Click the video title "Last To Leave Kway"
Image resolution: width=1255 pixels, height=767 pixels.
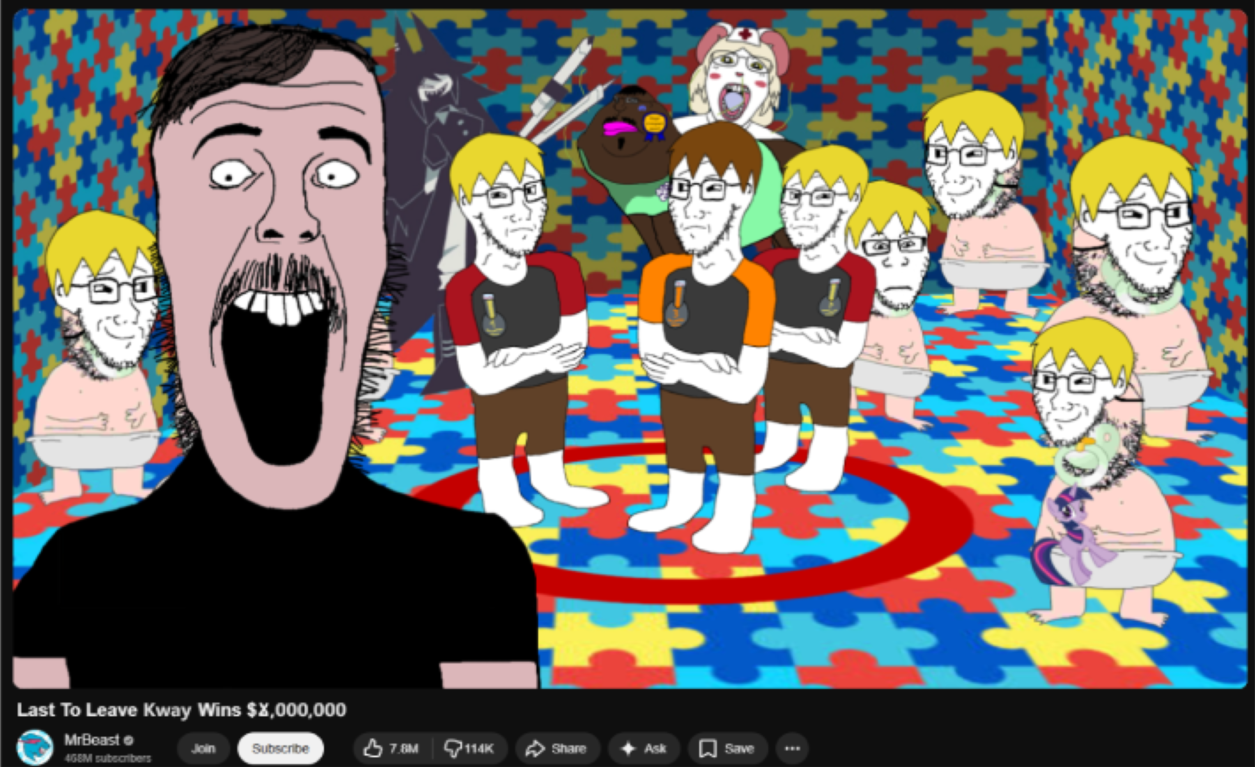181,710
